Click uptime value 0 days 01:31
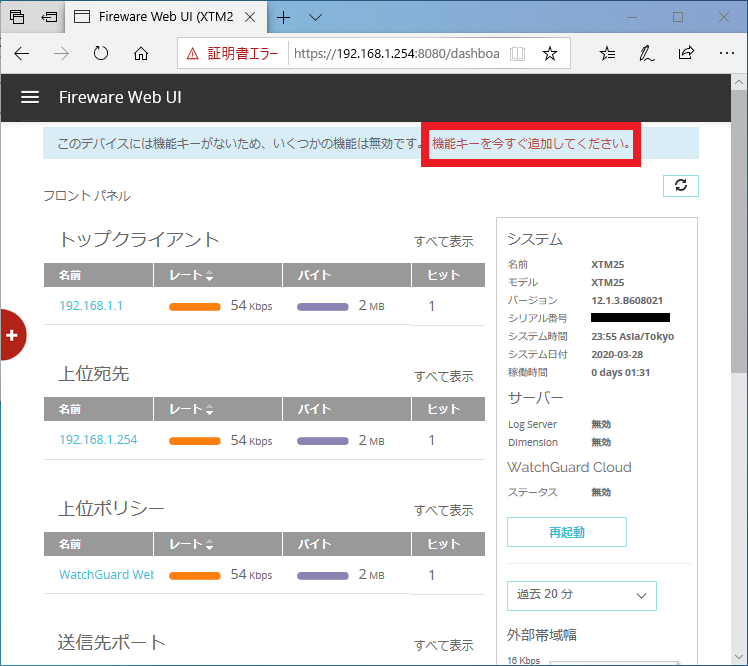This screenshot has width=748, height=666. tap(620, 373)
